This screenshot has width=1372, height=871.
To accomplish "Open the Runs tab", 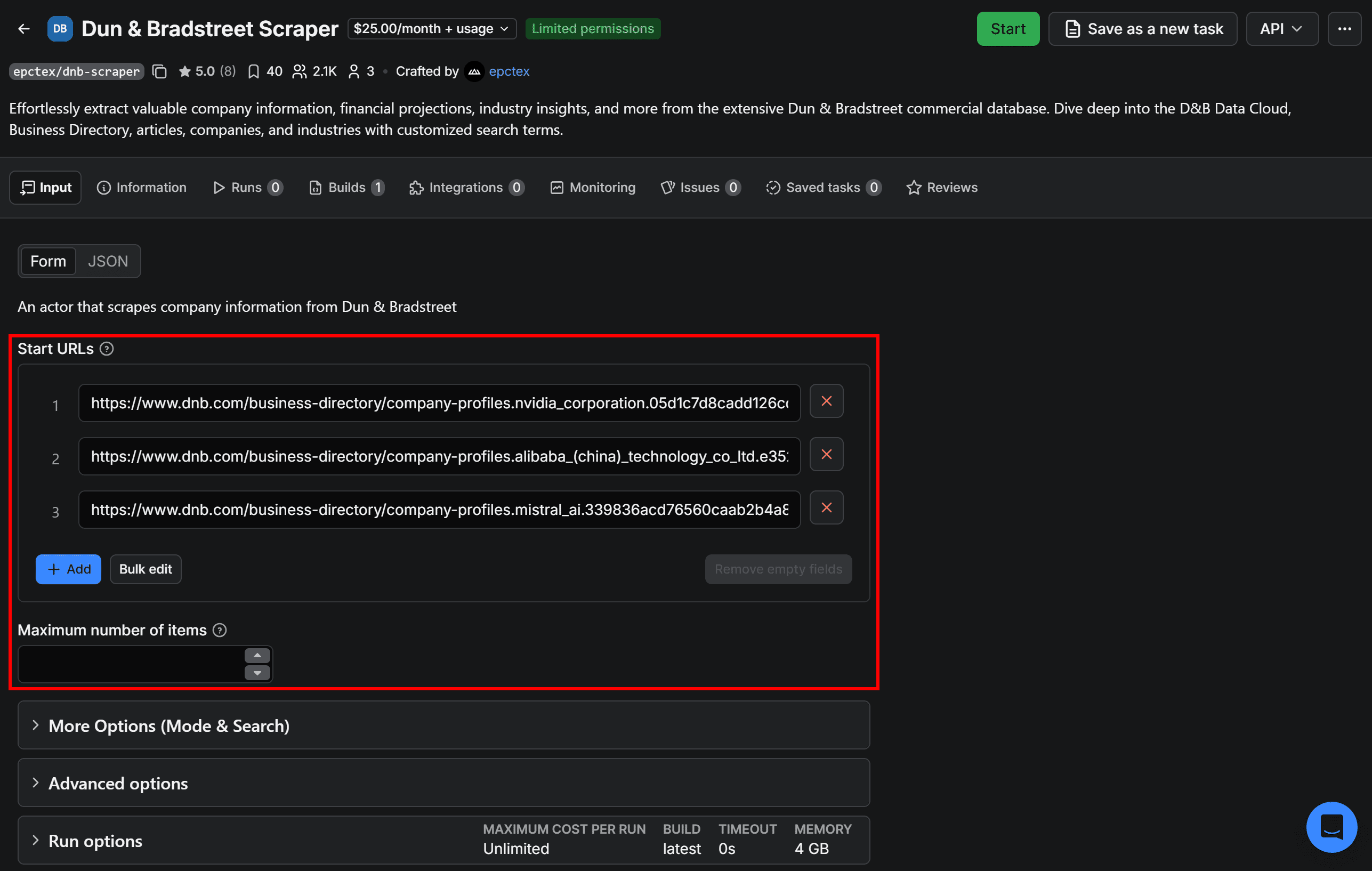I will 247,188.
